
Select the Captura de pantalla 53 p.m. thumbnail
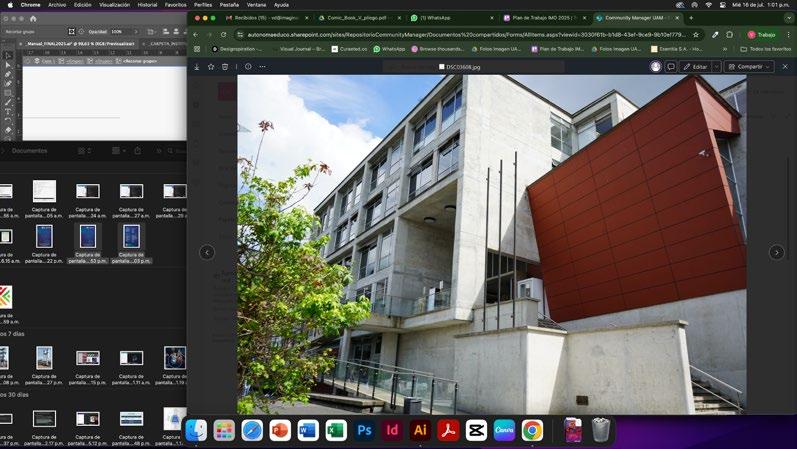[x=88, y=236]
